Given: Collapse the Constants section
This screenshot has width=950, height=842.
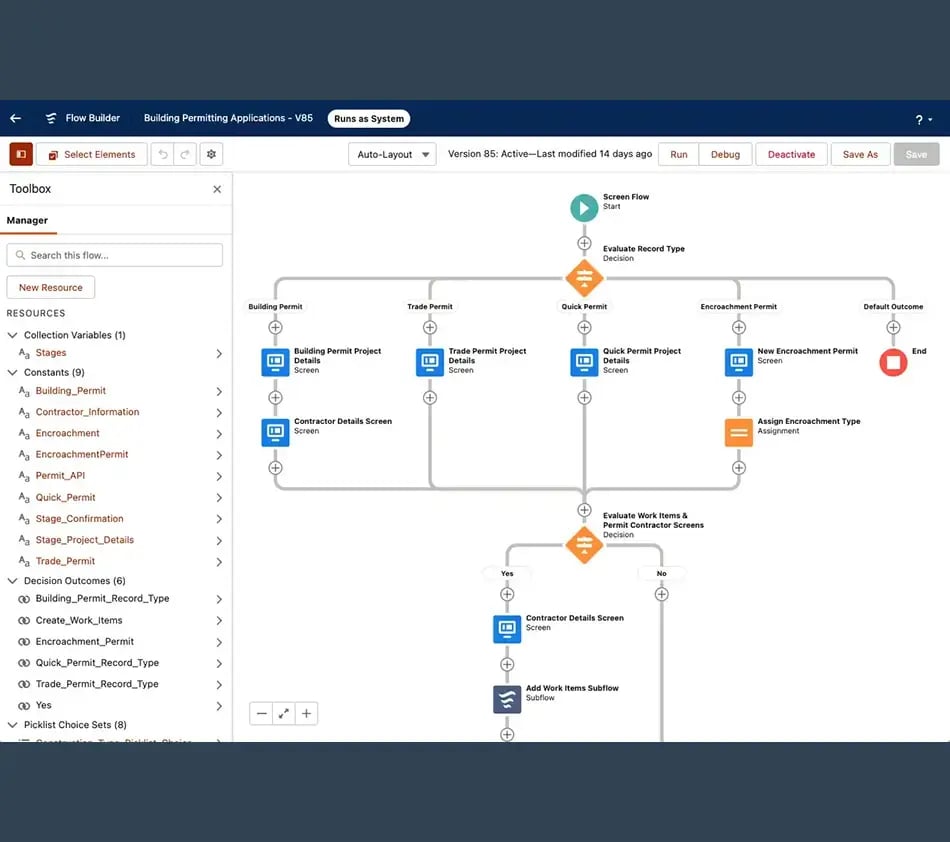Looking at the screenshot, I should 12,373.
